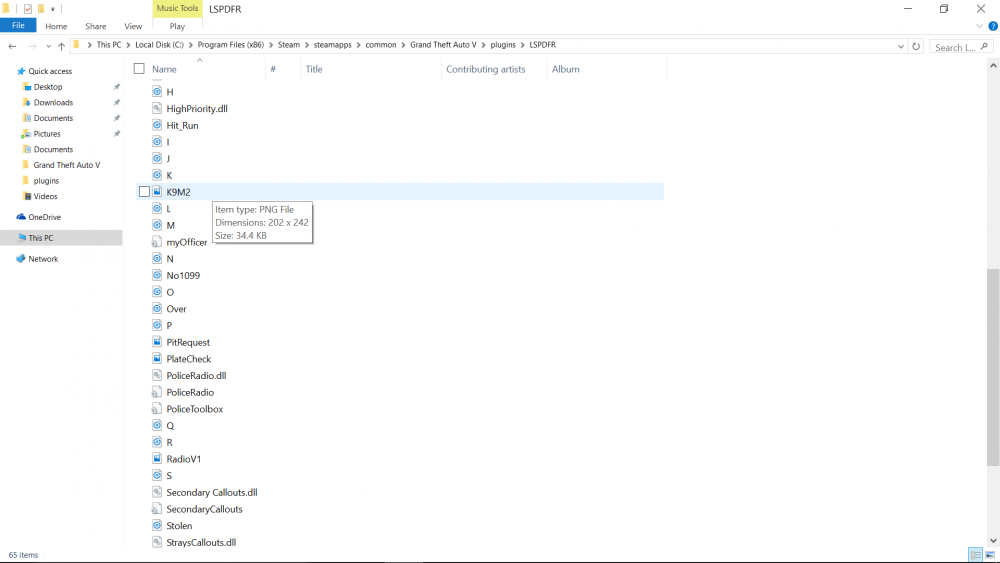This screenshot has height=563, width=1000.
Task: Go up one folder level
Action: pyautogui.click(x=61, y=46)
